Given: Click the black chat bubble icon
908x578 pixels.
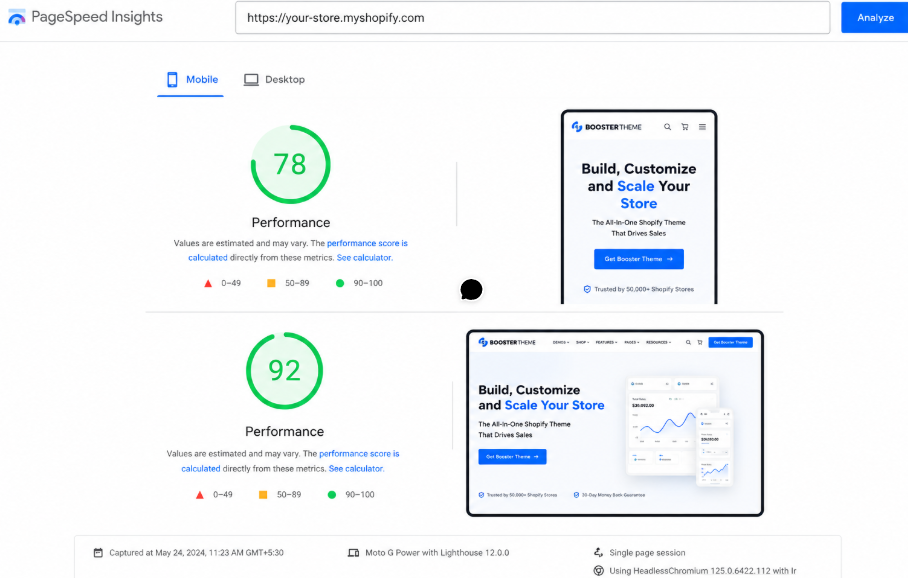Looking at the screenshot, I should click(471, 290).
